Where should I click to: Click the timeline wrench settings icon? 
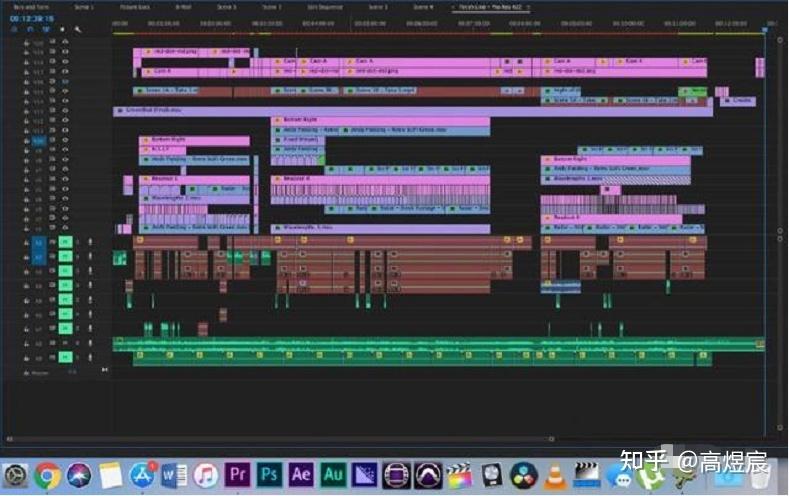[78, 30]
